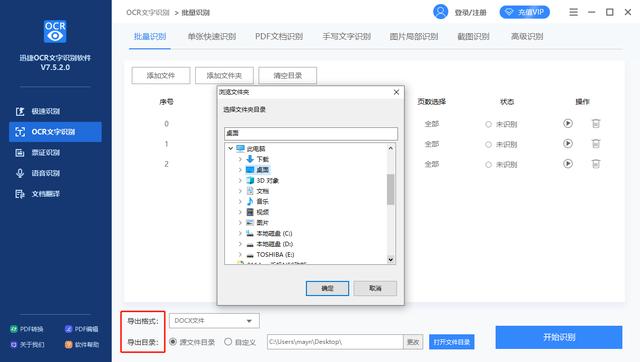Select 本地磁盘 (C:) drive
Image resolution: width=640 pixels, height=362 pixels.
pos(274,233)
